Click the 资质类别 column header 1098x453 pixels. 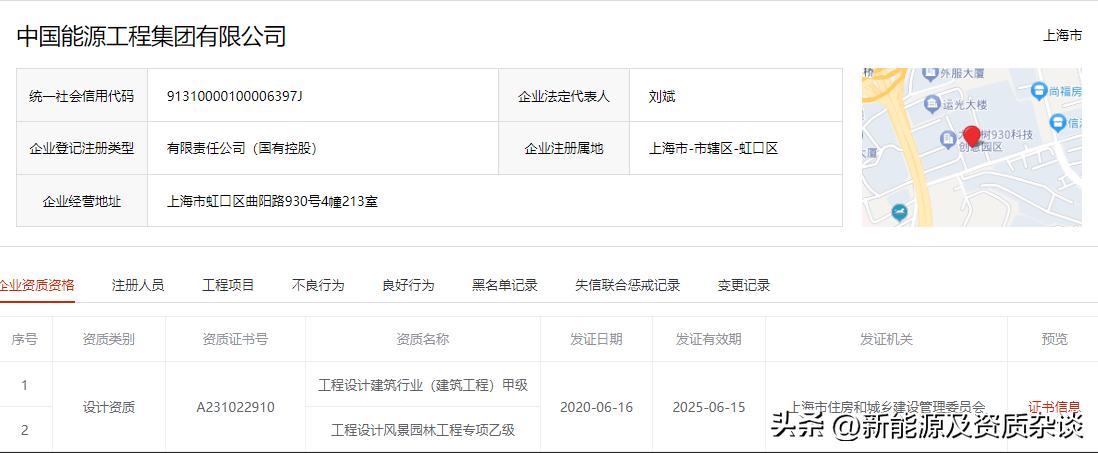coord(109,339)
